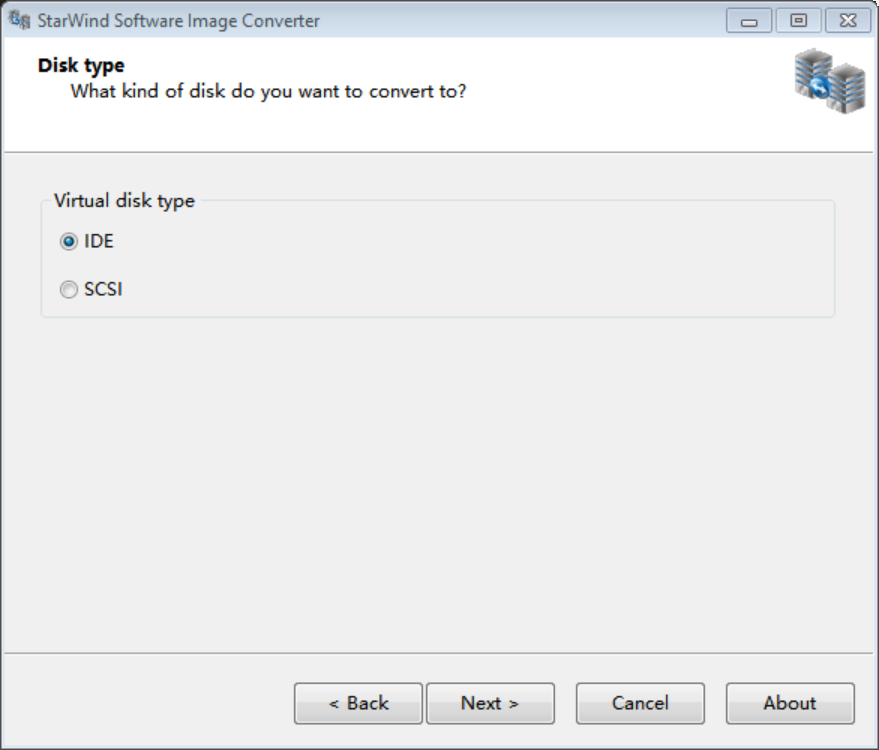Proceed by pressing Next
Viewport: 879px width, 750px height.
490,703
